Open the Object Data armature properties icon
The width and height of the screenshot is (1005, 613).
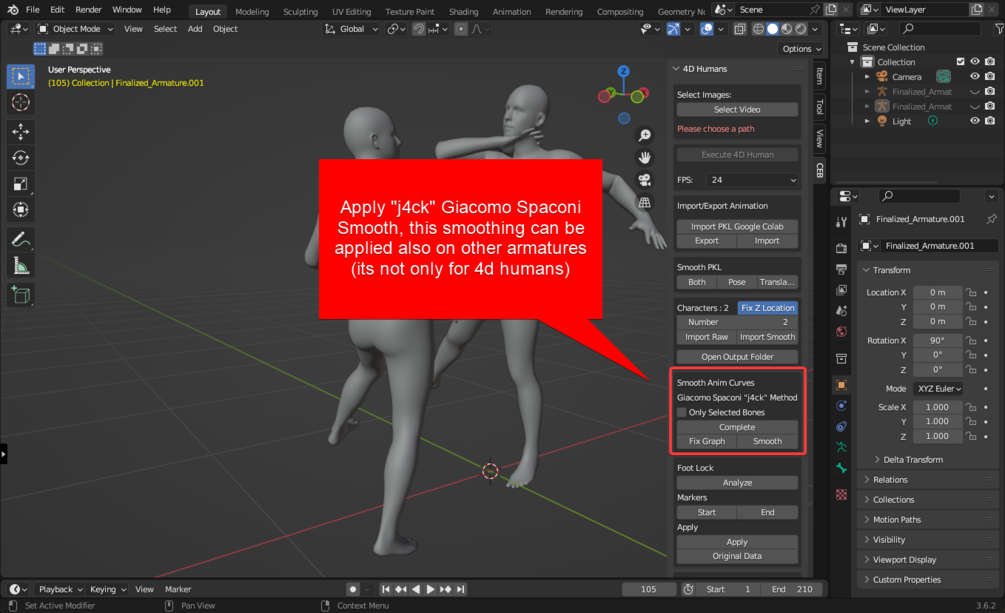click(x=842, y=447)
